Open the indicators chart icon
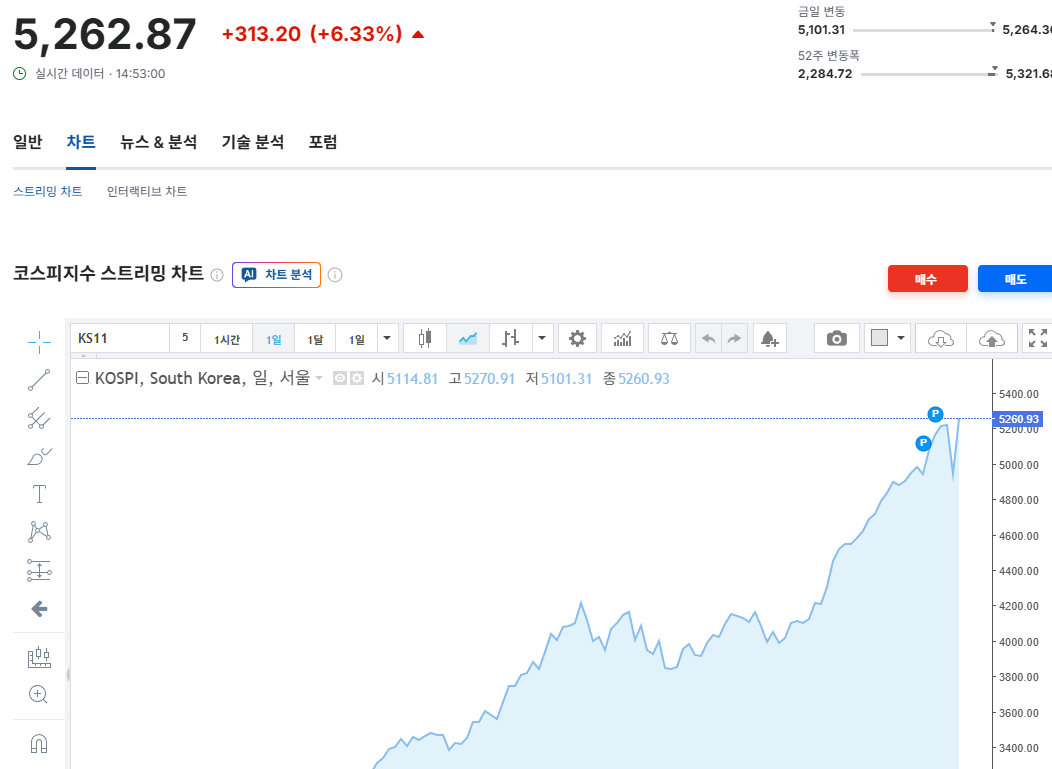The width and height of the screenshot is (1052, 769). [622, 339]
